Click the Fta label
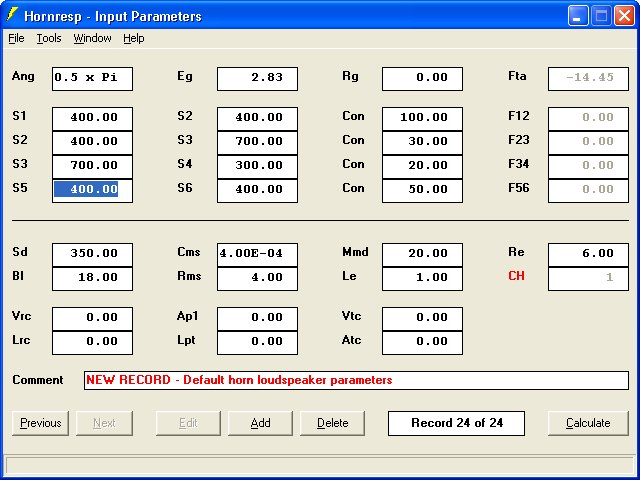This screenshot has width=640, height=480. coord(518,76)
